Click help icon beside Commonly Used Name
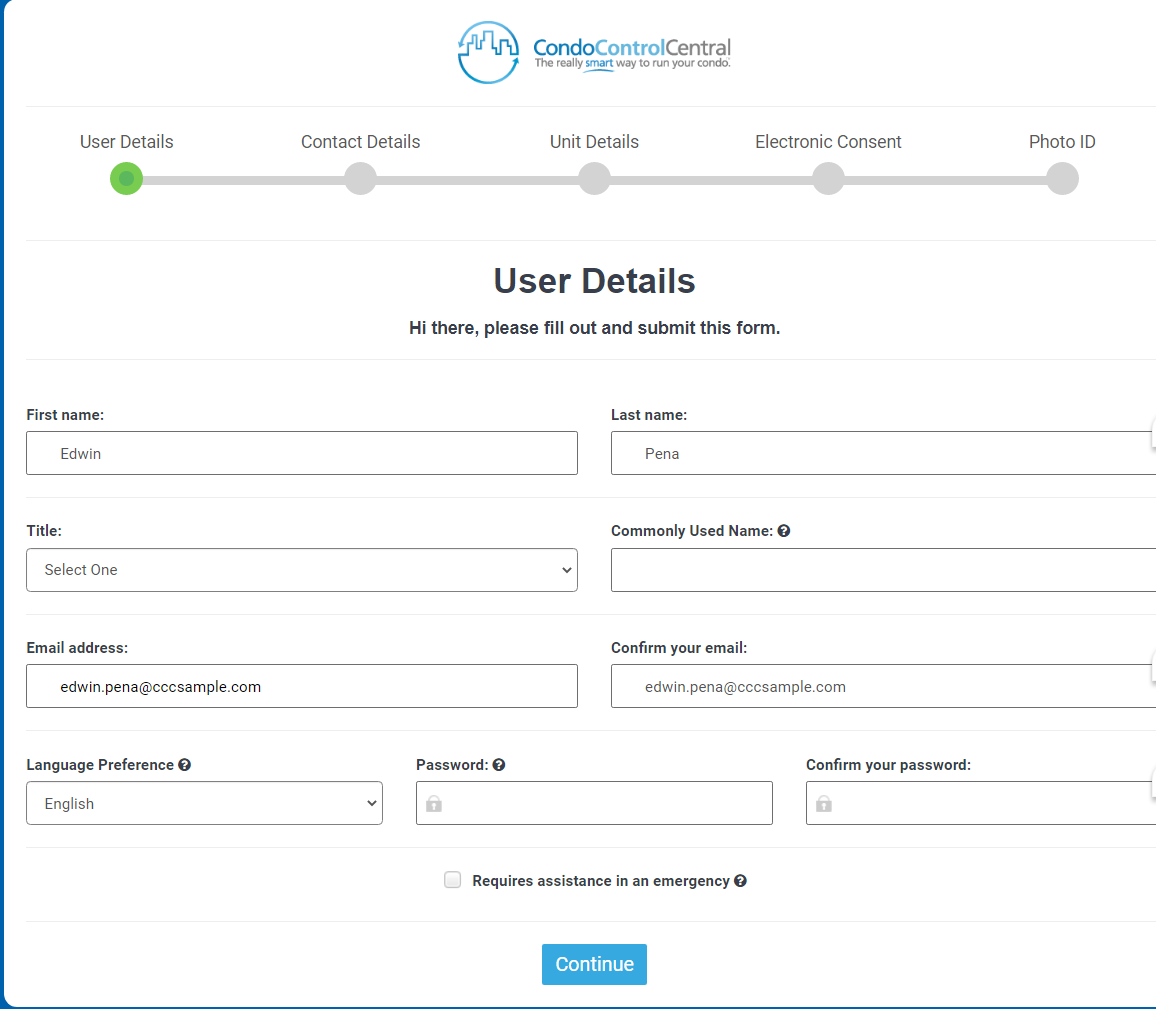Viewport: 1156px width, 1009px height. [784, 531]
